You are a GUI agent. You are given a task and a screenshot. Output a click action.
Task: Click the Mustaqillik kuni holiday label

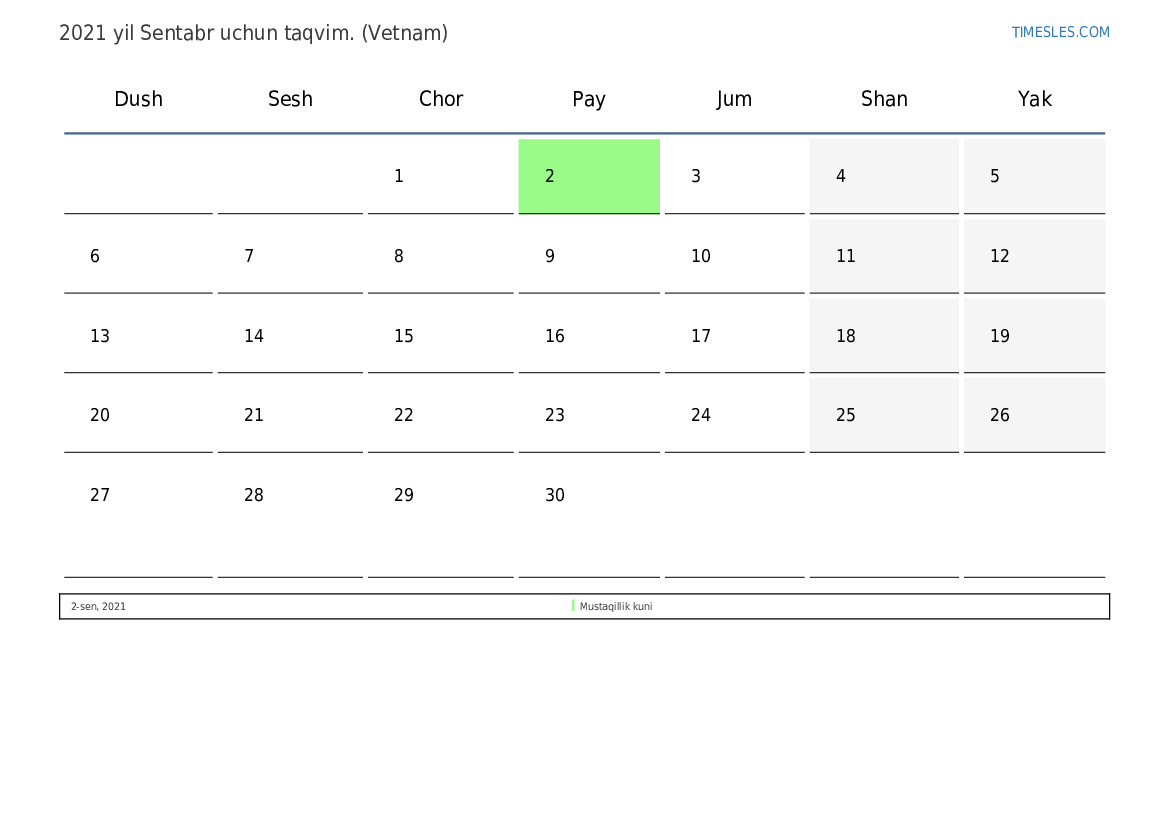[616, 606]
